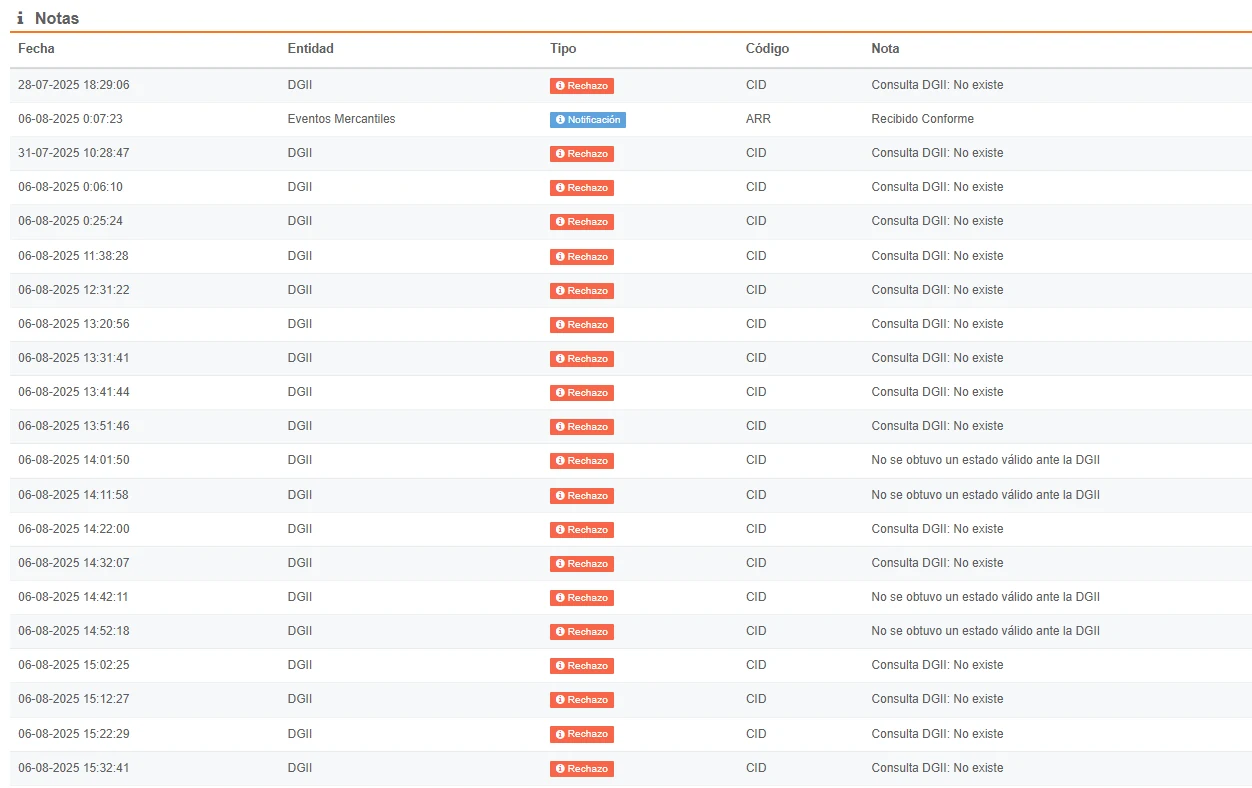1252x788 pixels.
Task: Click the Nota column header
Action: click(x=885, y=48)
